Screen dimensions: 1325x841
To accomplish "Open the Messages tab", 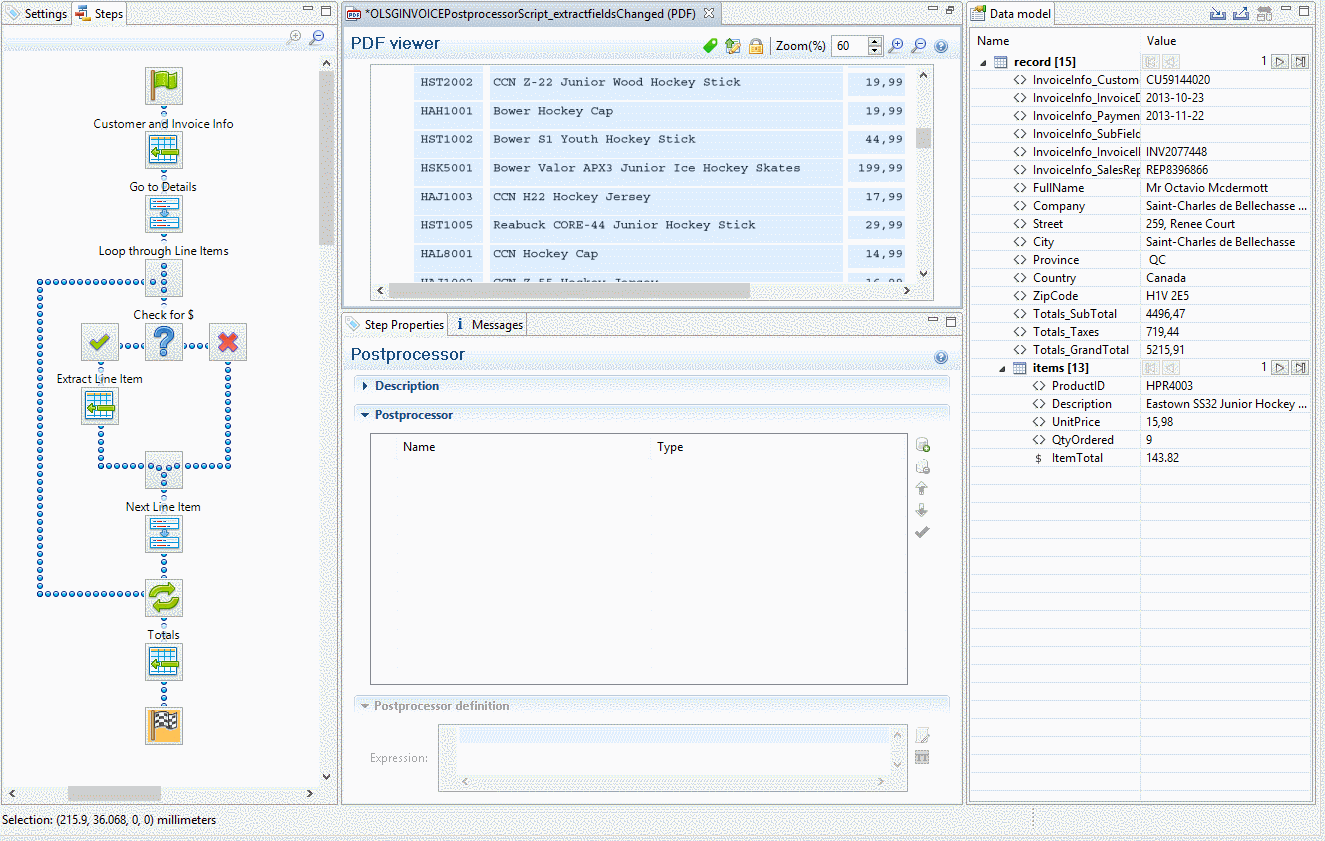I will pyautogui.click(x=488, y=325).
